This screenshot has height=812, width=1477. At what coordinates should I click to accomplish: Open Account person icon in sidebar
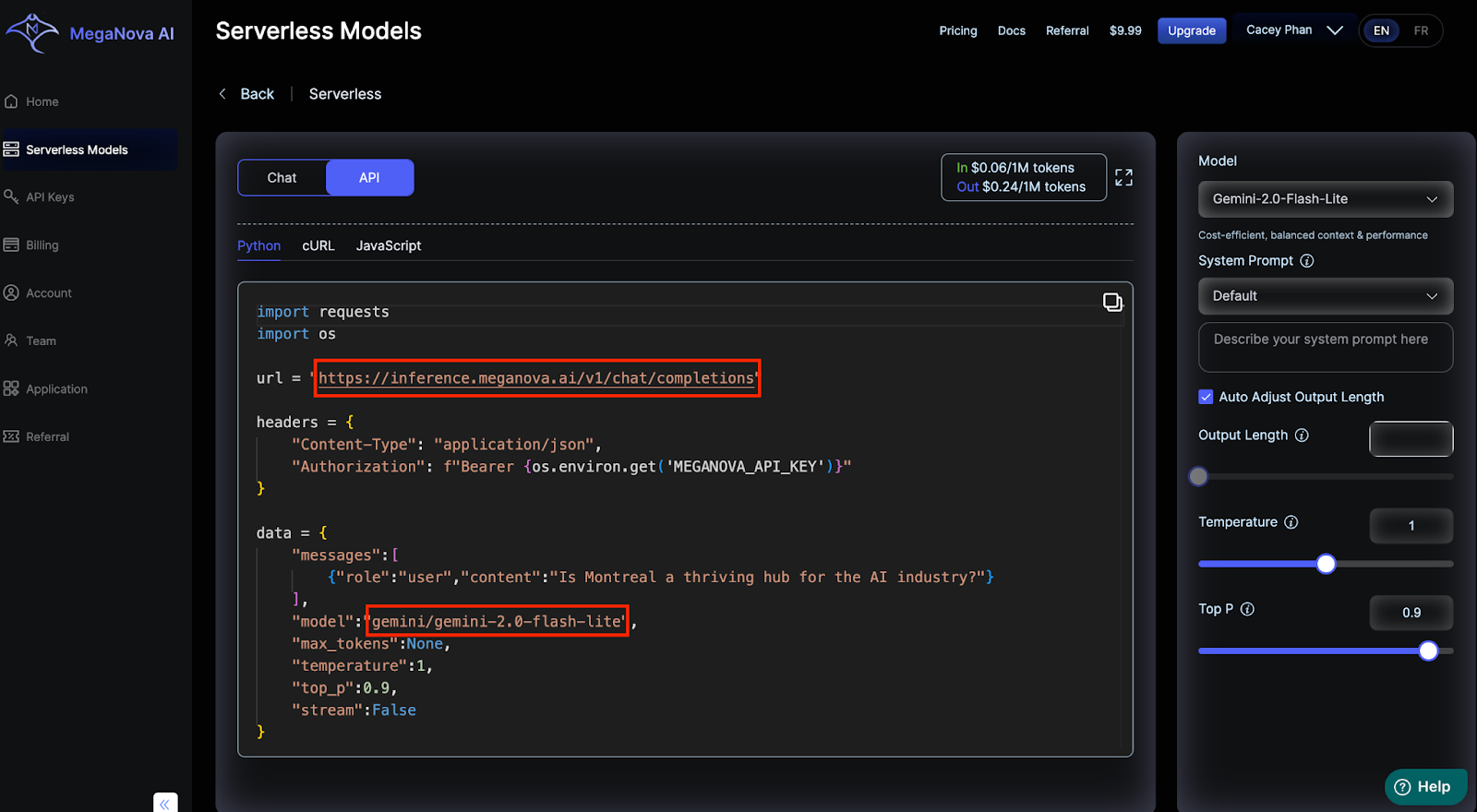click(11, 293)
